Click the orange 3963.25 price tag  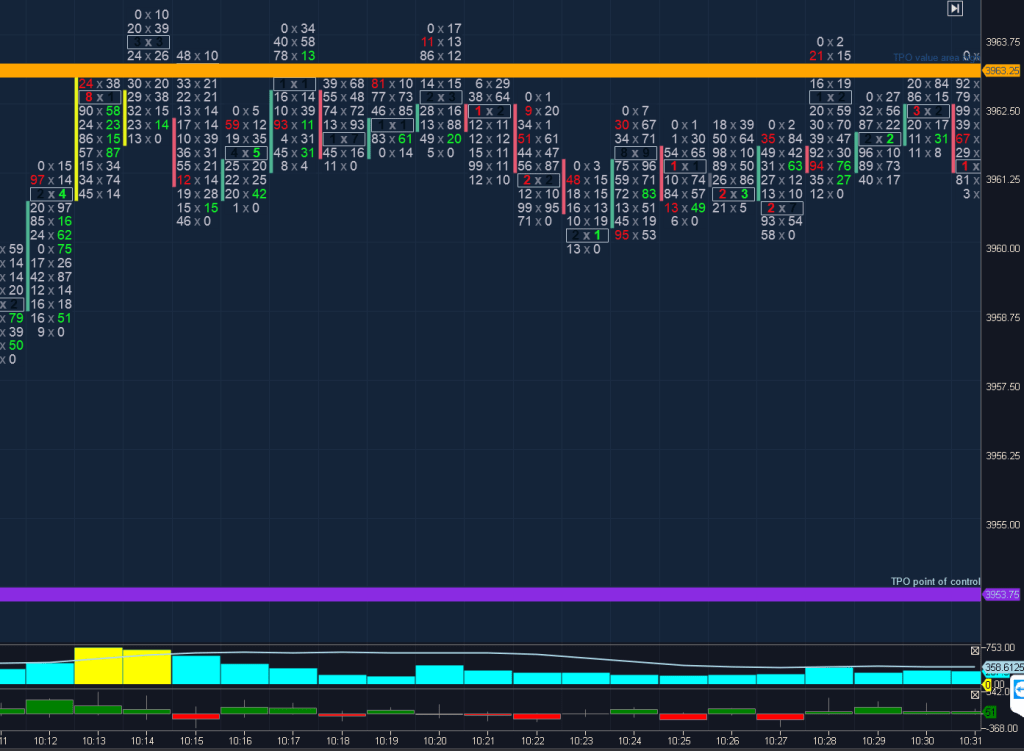[1001, 71]
